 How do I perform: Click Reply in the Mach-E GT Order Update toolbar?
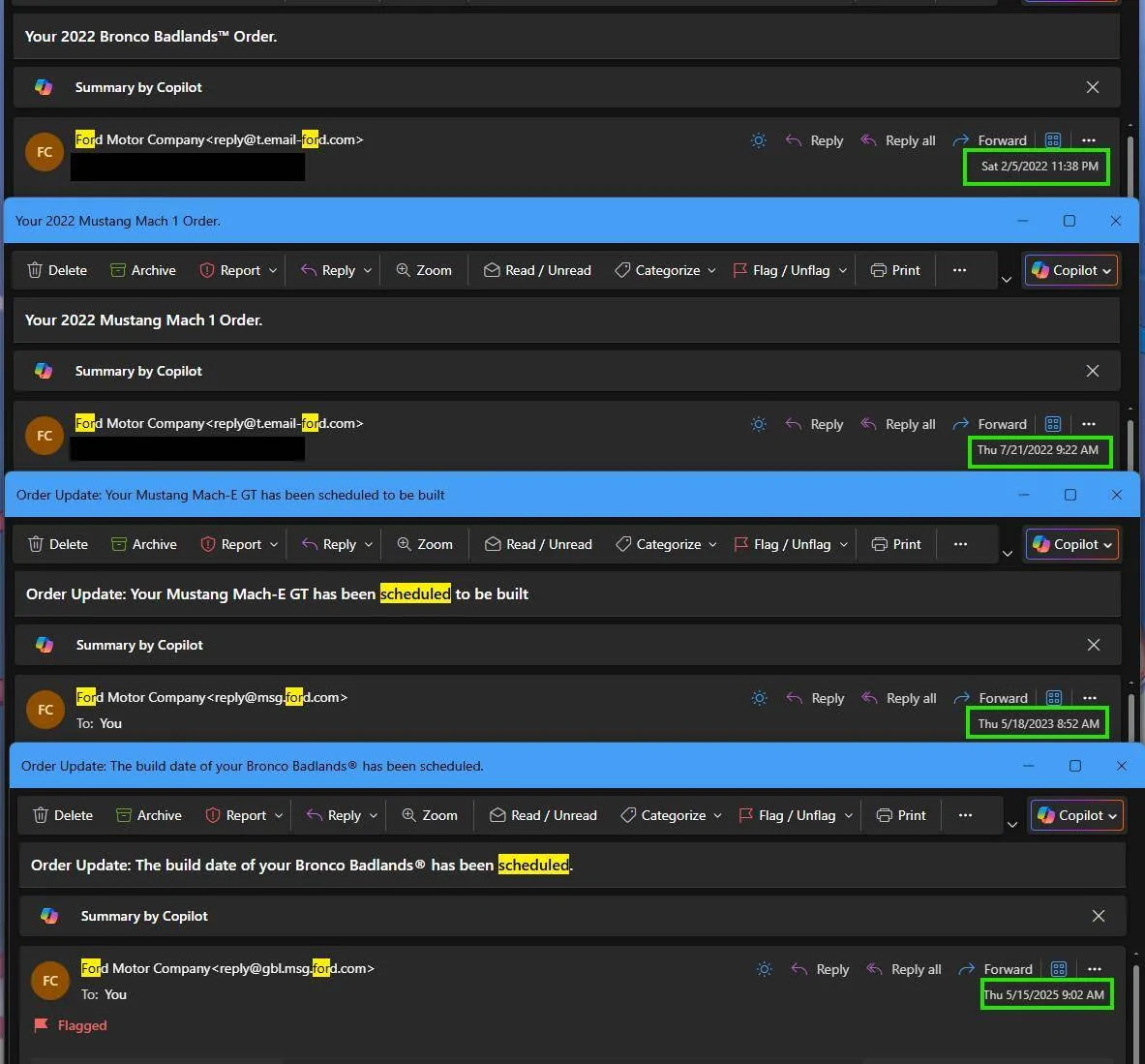pos(329,544)
